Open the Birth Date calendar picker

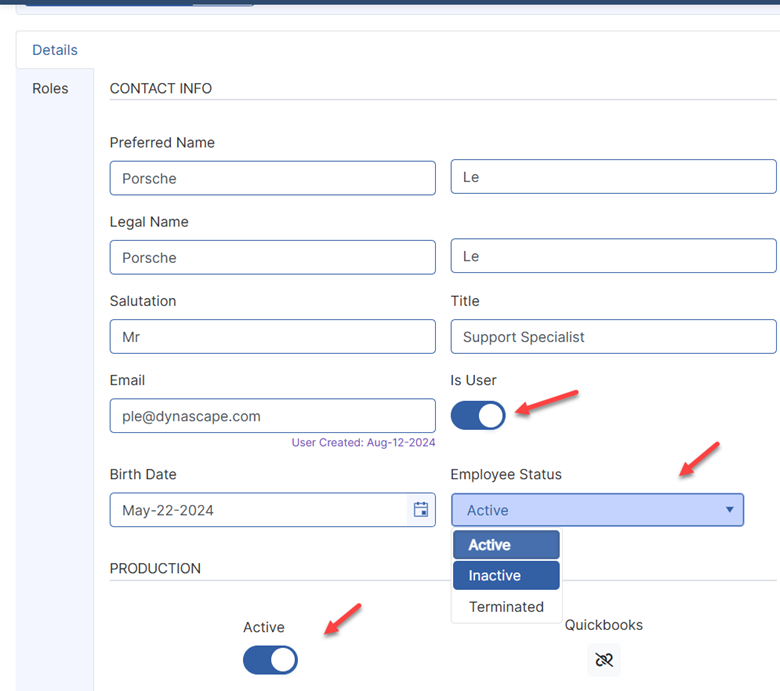421,510
